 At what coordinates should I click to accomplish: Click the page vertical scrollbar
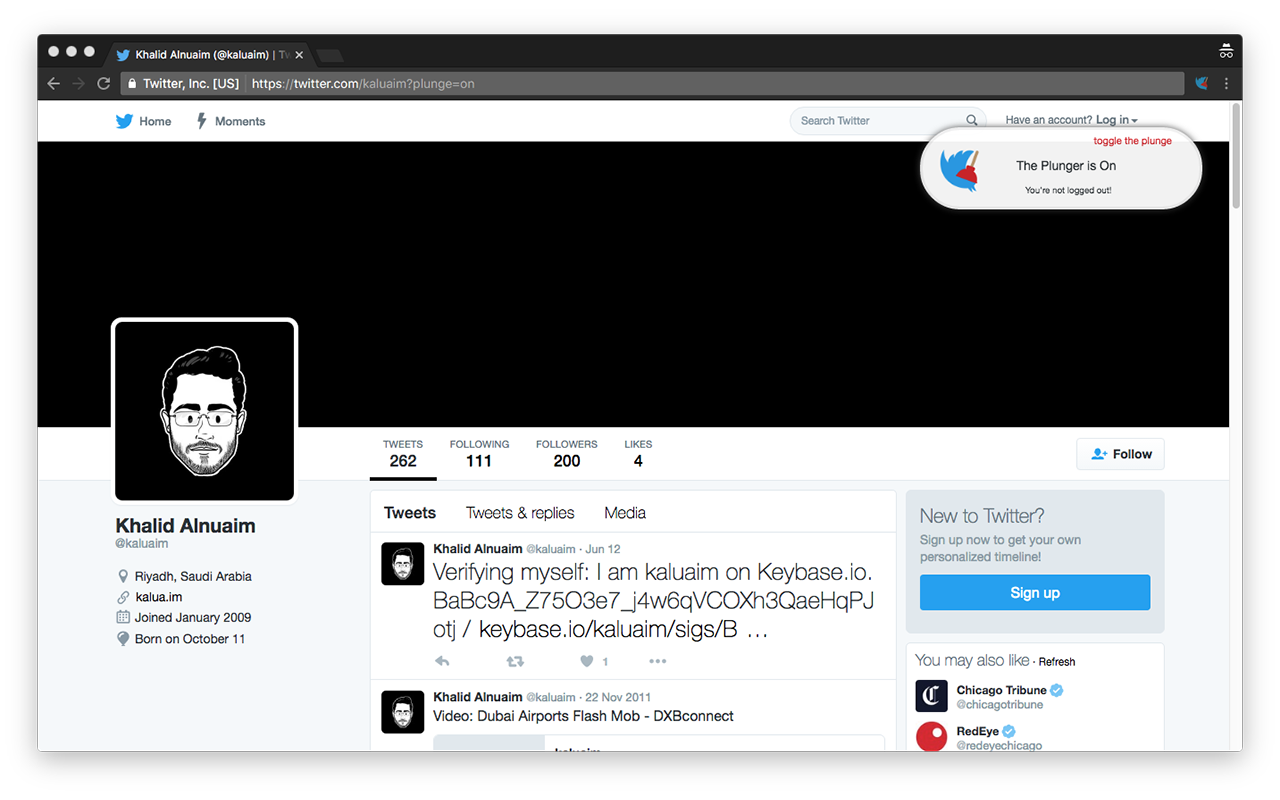coord(1236,155)
